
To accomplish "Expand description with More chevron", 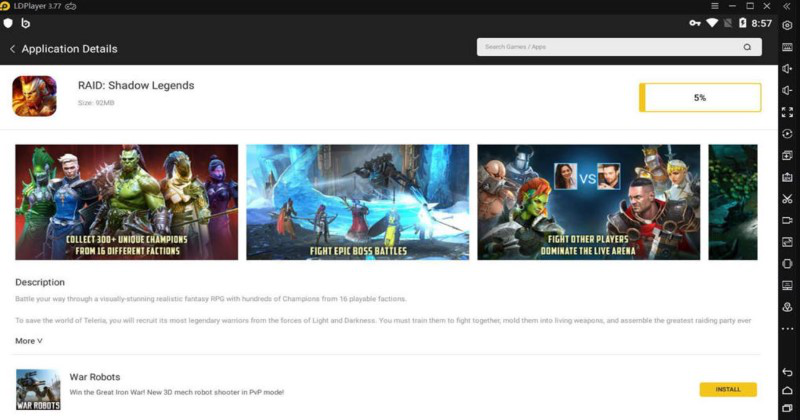I will pyautogui.click(x=29, y=341).
